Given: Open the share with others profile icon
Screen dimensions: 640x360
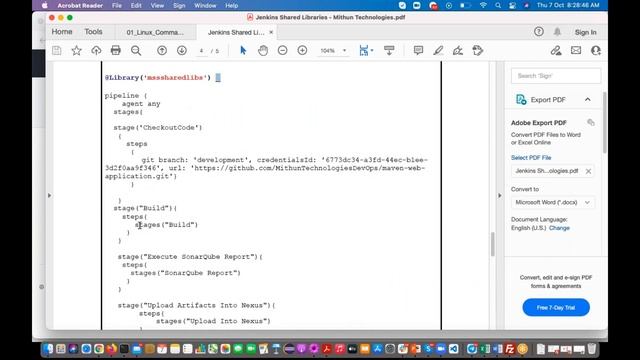Looking at the screenshot, I should point(596,51).
